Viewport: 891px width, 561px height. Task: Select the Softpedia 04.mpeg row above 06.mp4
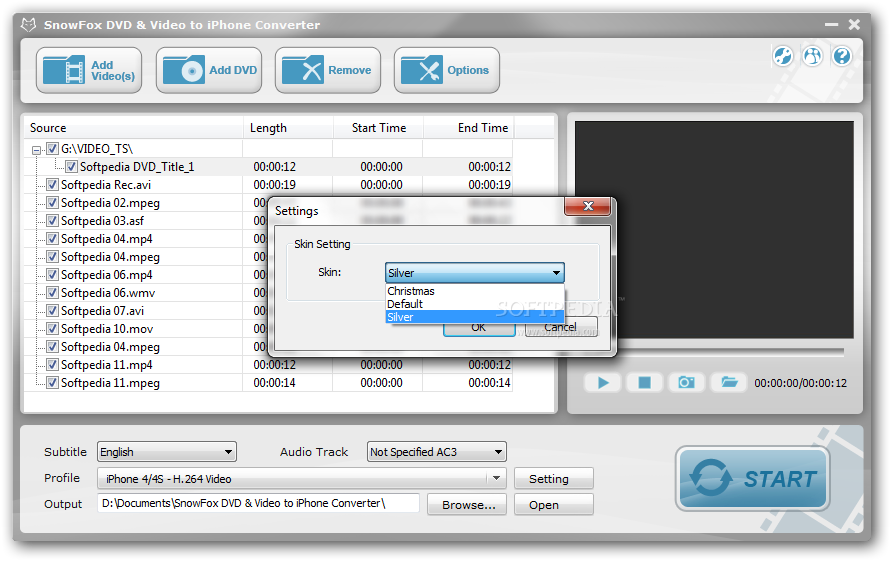[x=110, y=257]
